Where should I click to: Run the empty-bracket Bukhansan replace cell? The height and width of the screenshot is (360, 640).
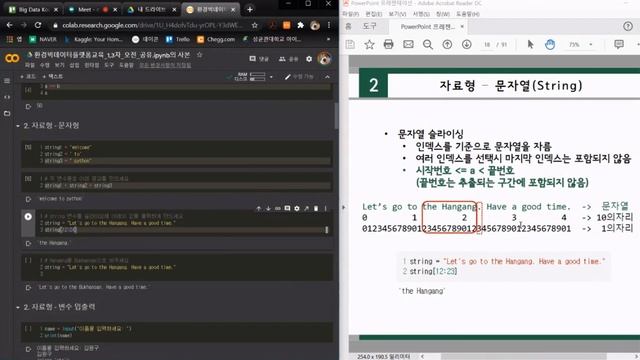click(x=28, y=260)
